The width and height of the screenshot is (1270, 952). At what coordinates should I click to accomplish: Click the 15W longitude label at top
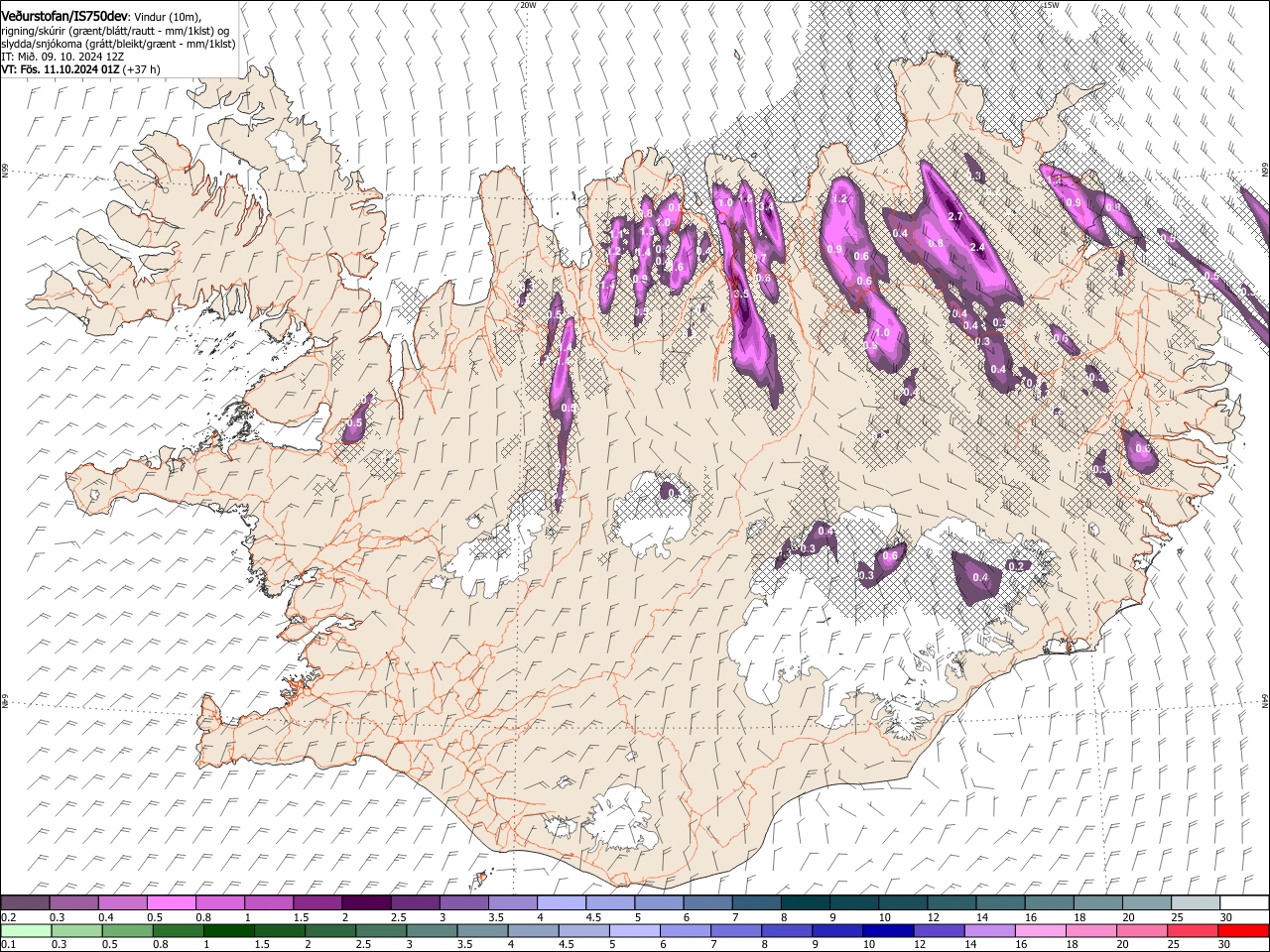[x=1049, y=5]
